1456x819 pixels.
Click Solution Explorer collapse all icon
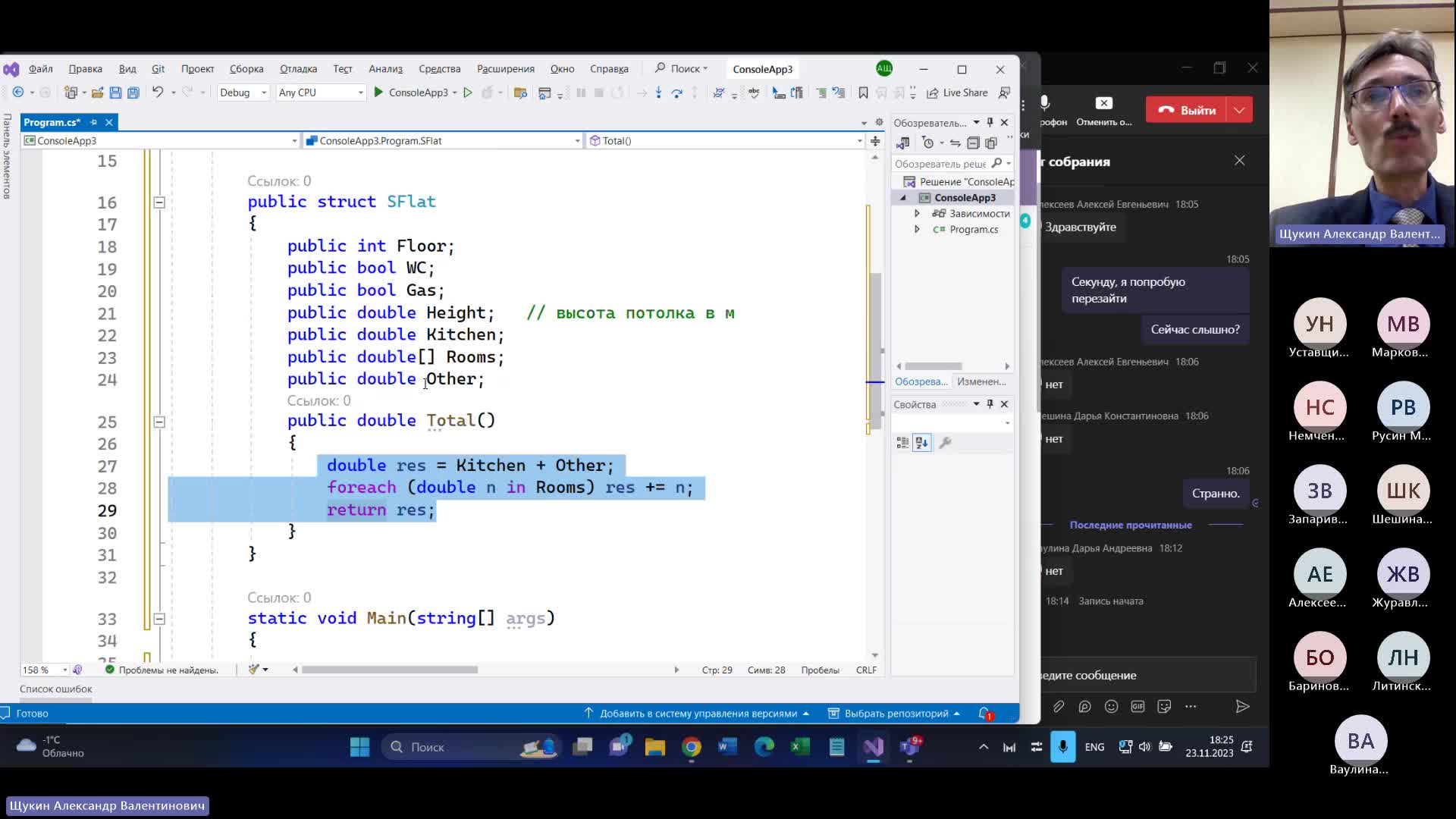click(974, 143)
